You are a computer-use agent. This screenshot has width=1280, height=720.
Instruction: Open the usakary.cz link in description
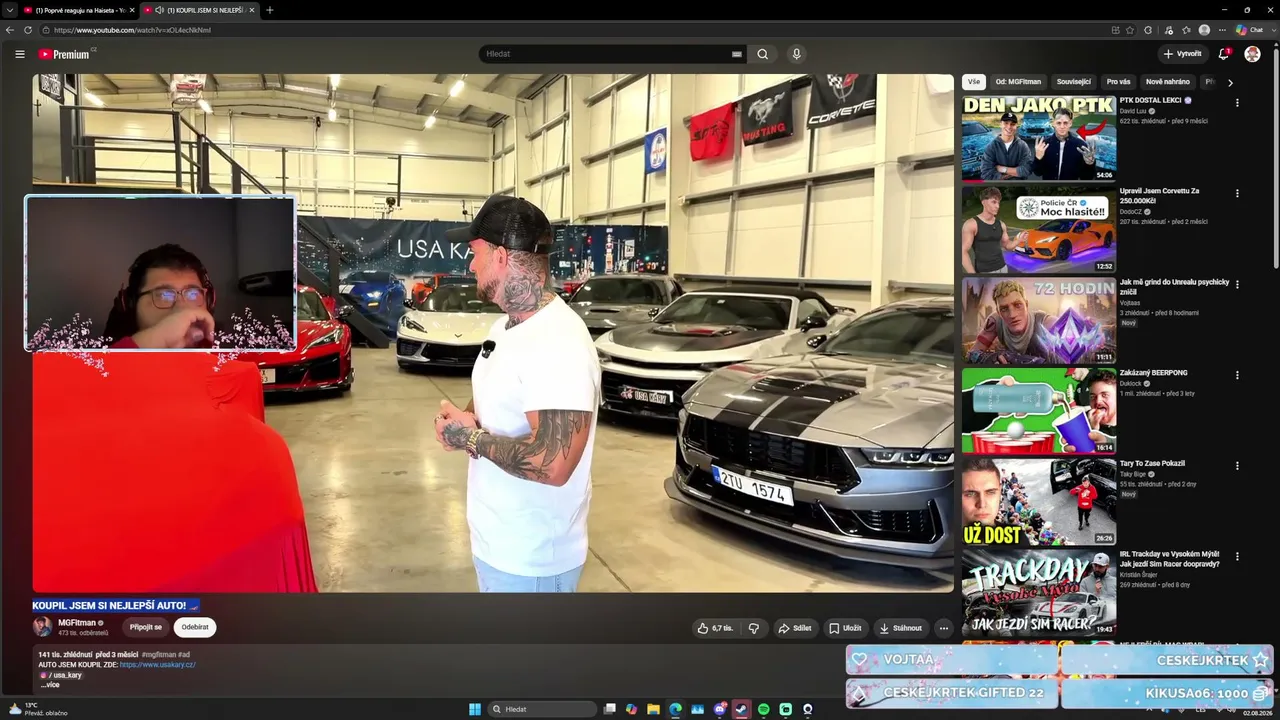pyautogui.click(x=157, y=665)
